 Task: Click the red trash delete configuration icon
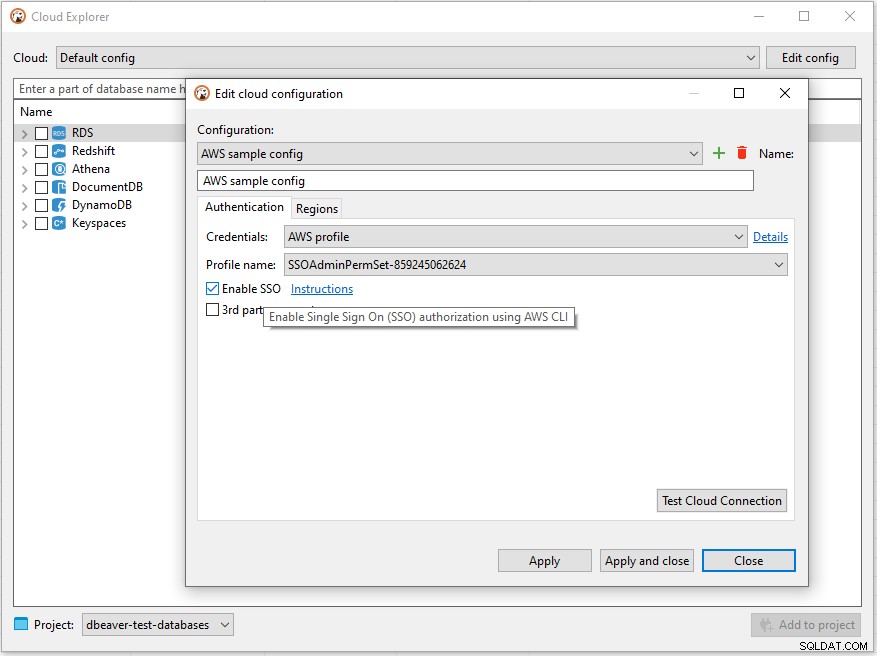click(x=742, y=153)
